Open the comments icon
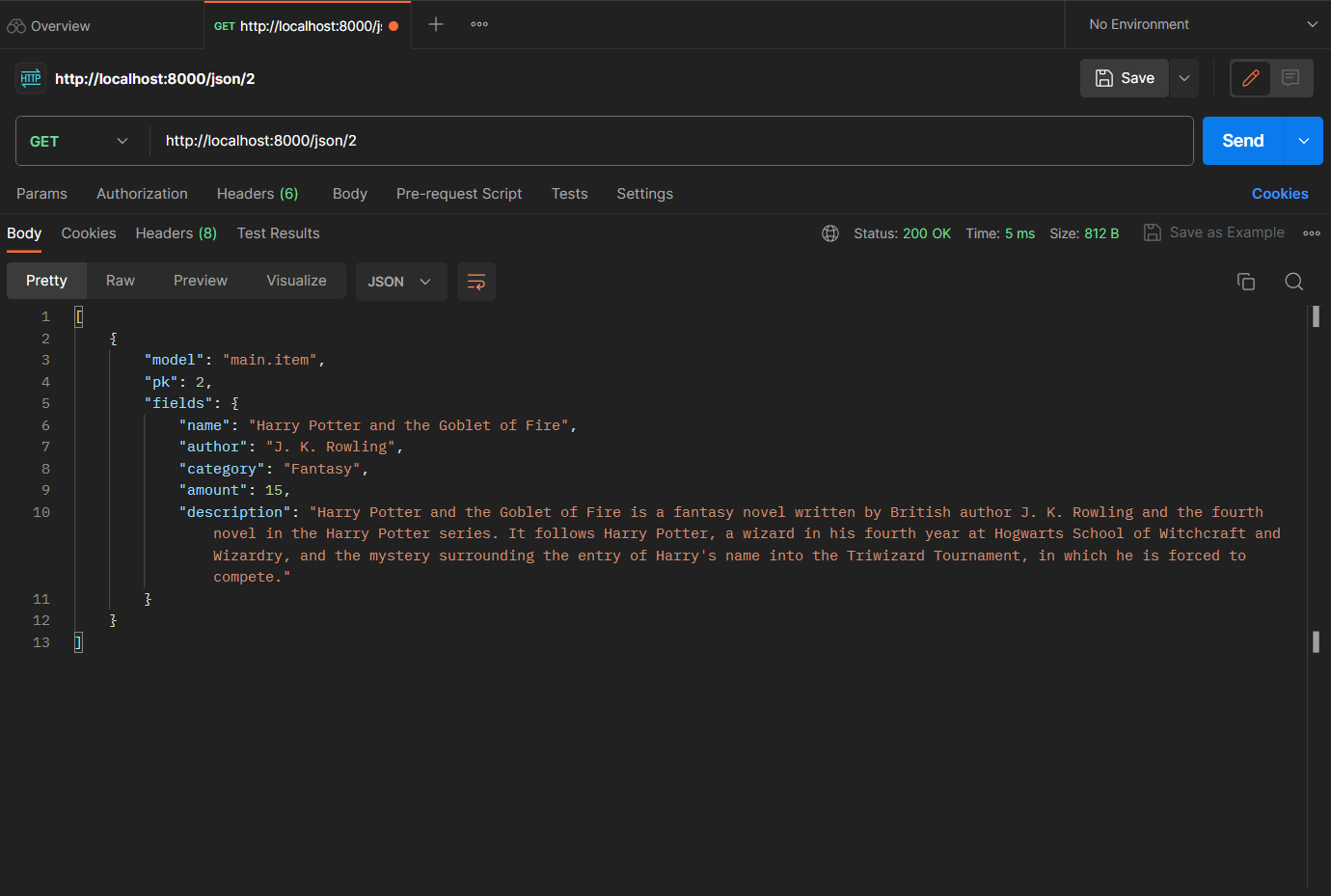 (x=1290, y=78)
